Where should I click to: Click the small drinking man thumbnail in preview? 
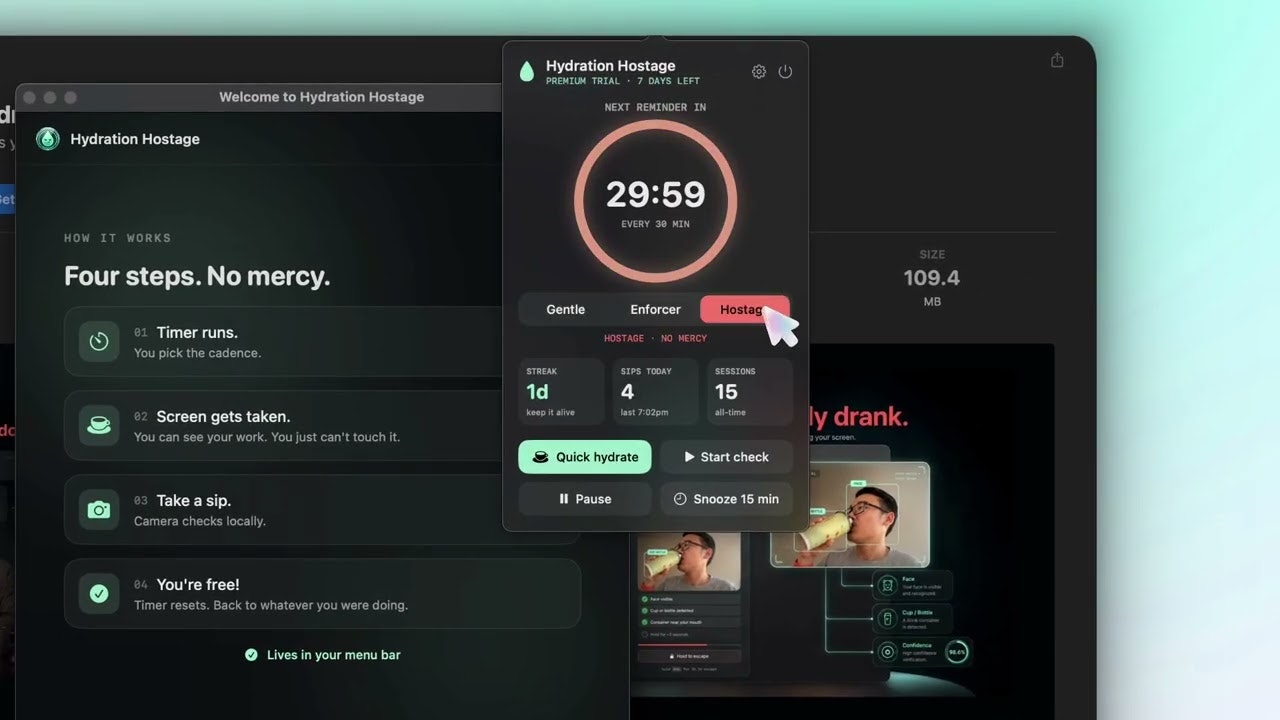click(x=689, y=559)
